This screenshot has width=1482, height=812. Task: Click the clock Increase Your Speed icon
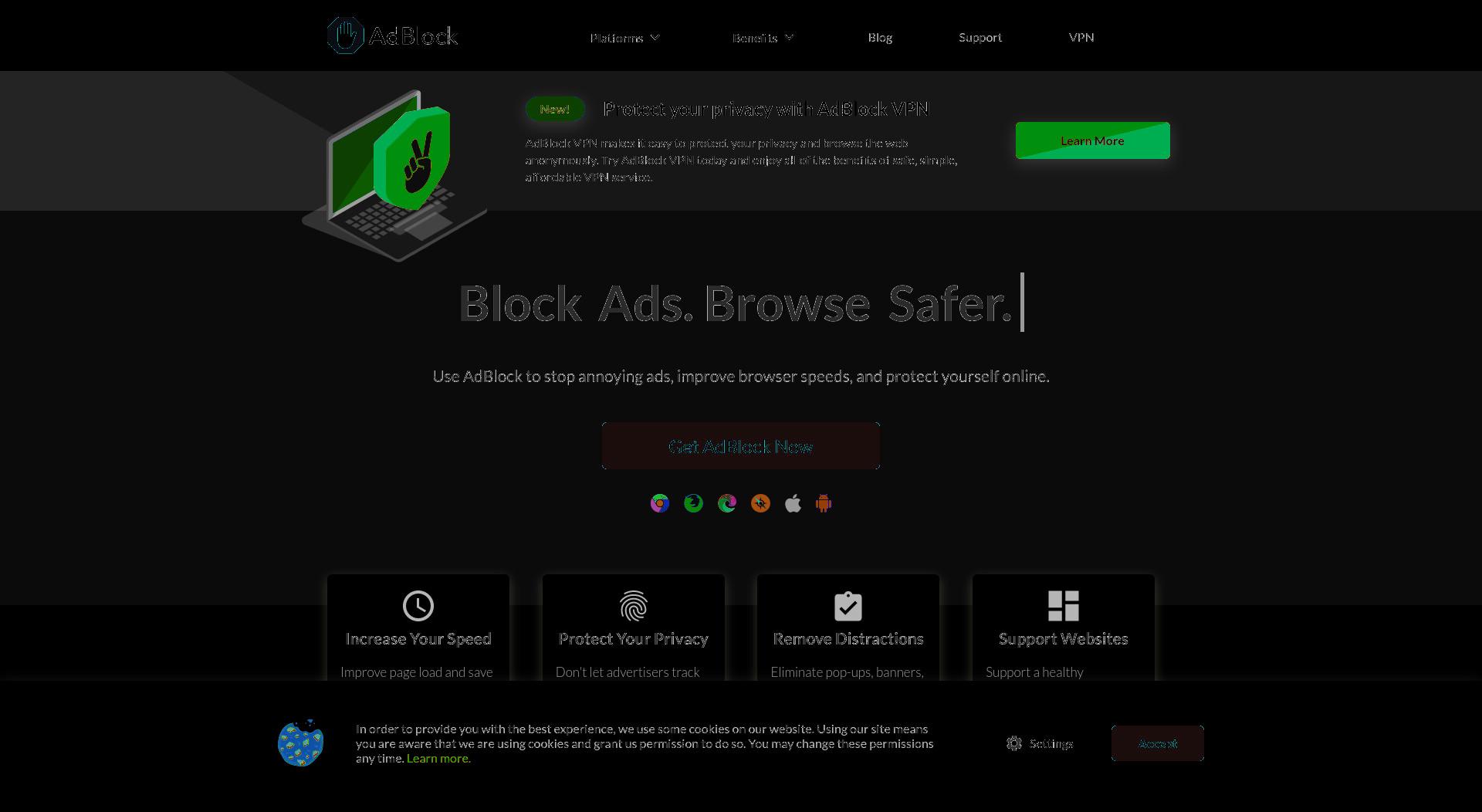(418, 606)
